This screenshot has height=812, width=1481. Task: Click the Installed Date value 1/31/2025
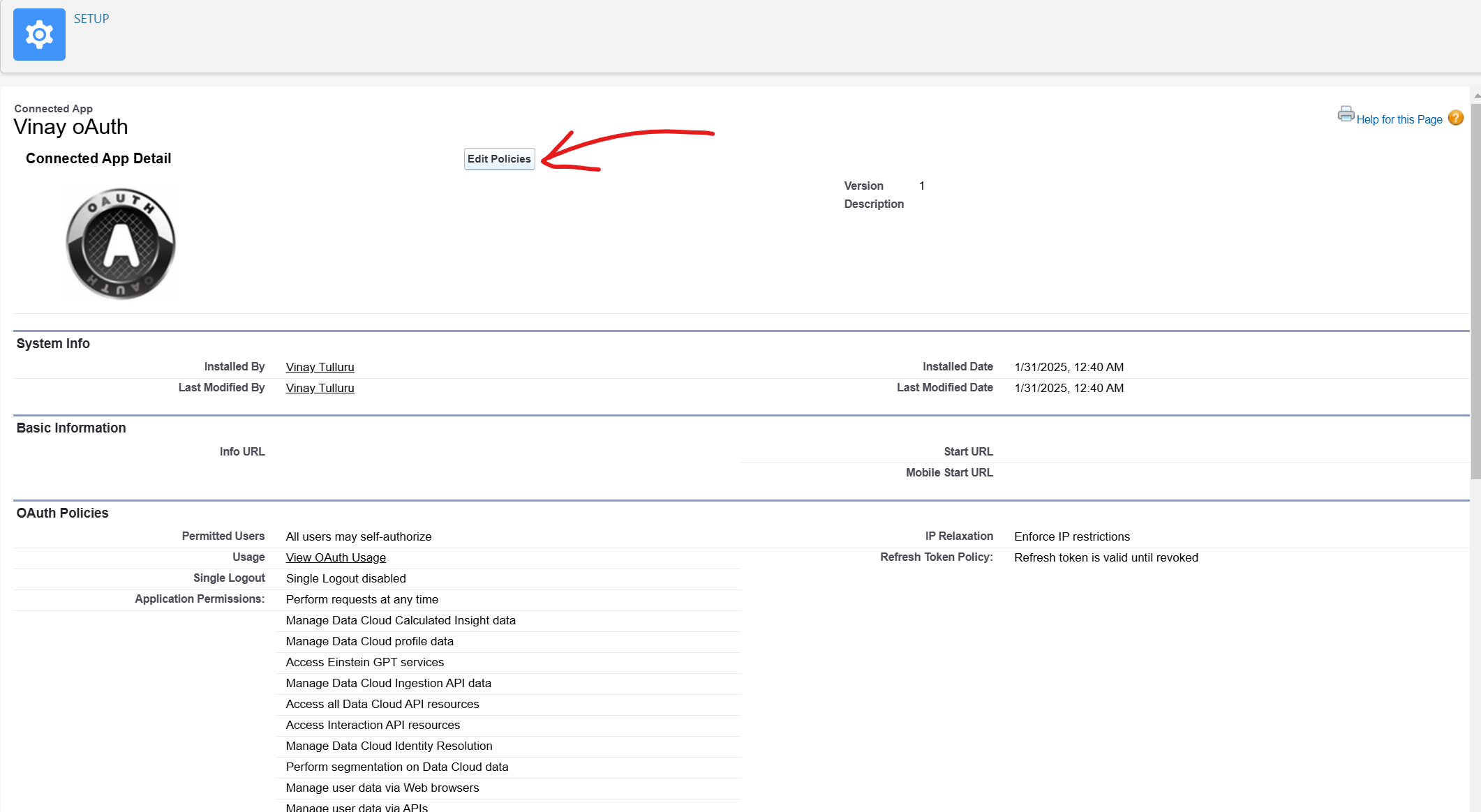(1069, 367)
